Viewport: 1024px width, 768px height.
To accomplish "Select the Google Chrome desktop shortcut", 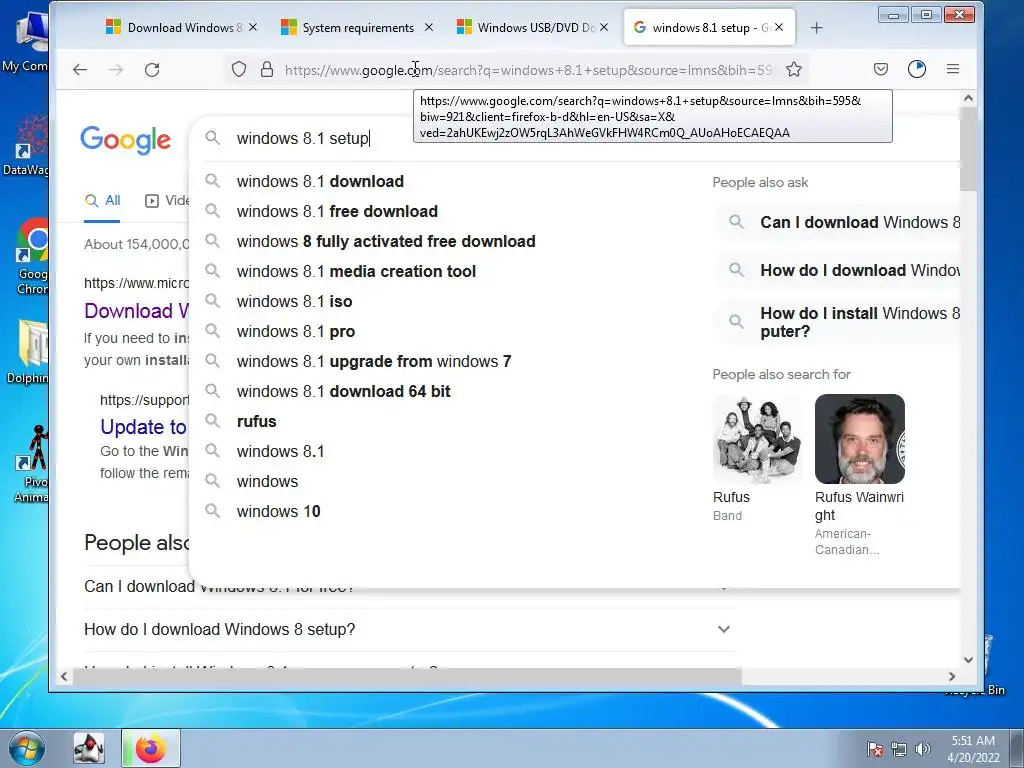I will tap(33, 257).
